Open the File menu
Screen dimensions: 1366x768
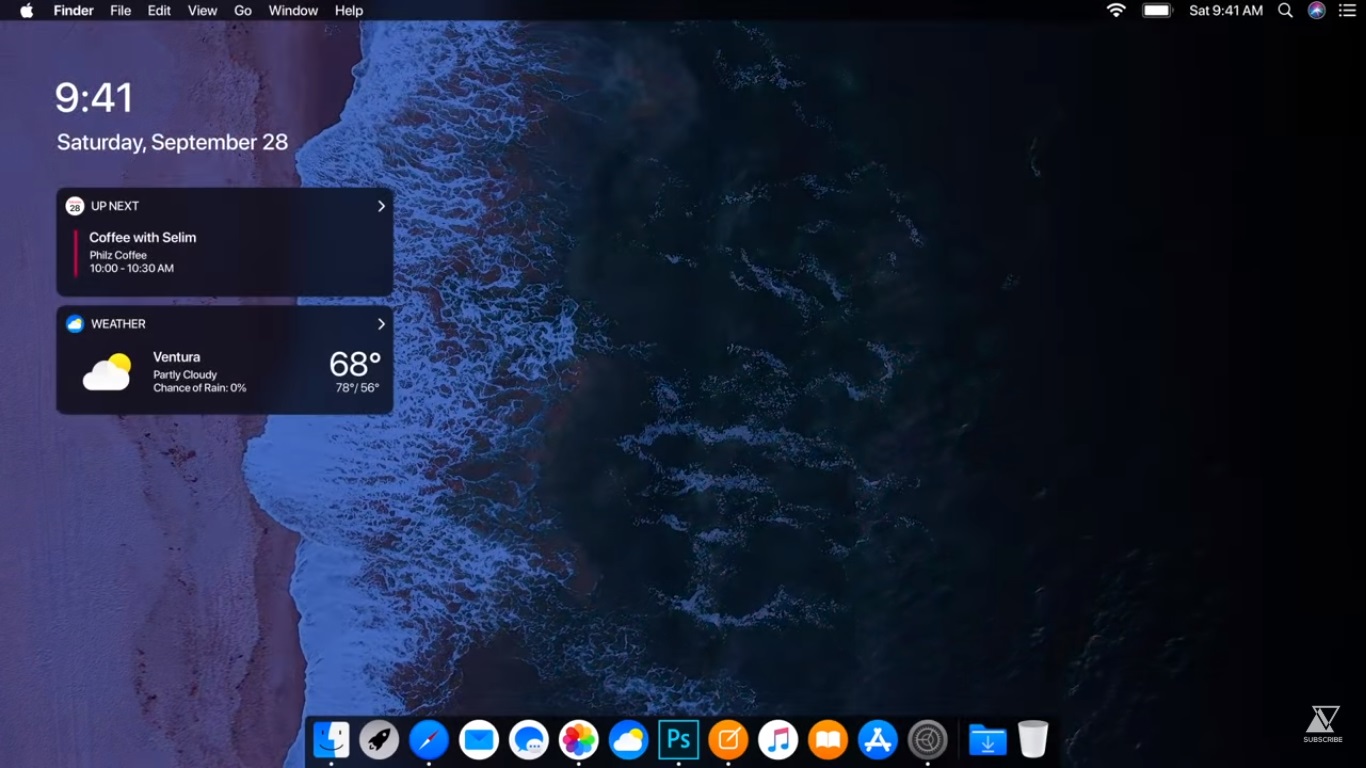pos(120,10)
